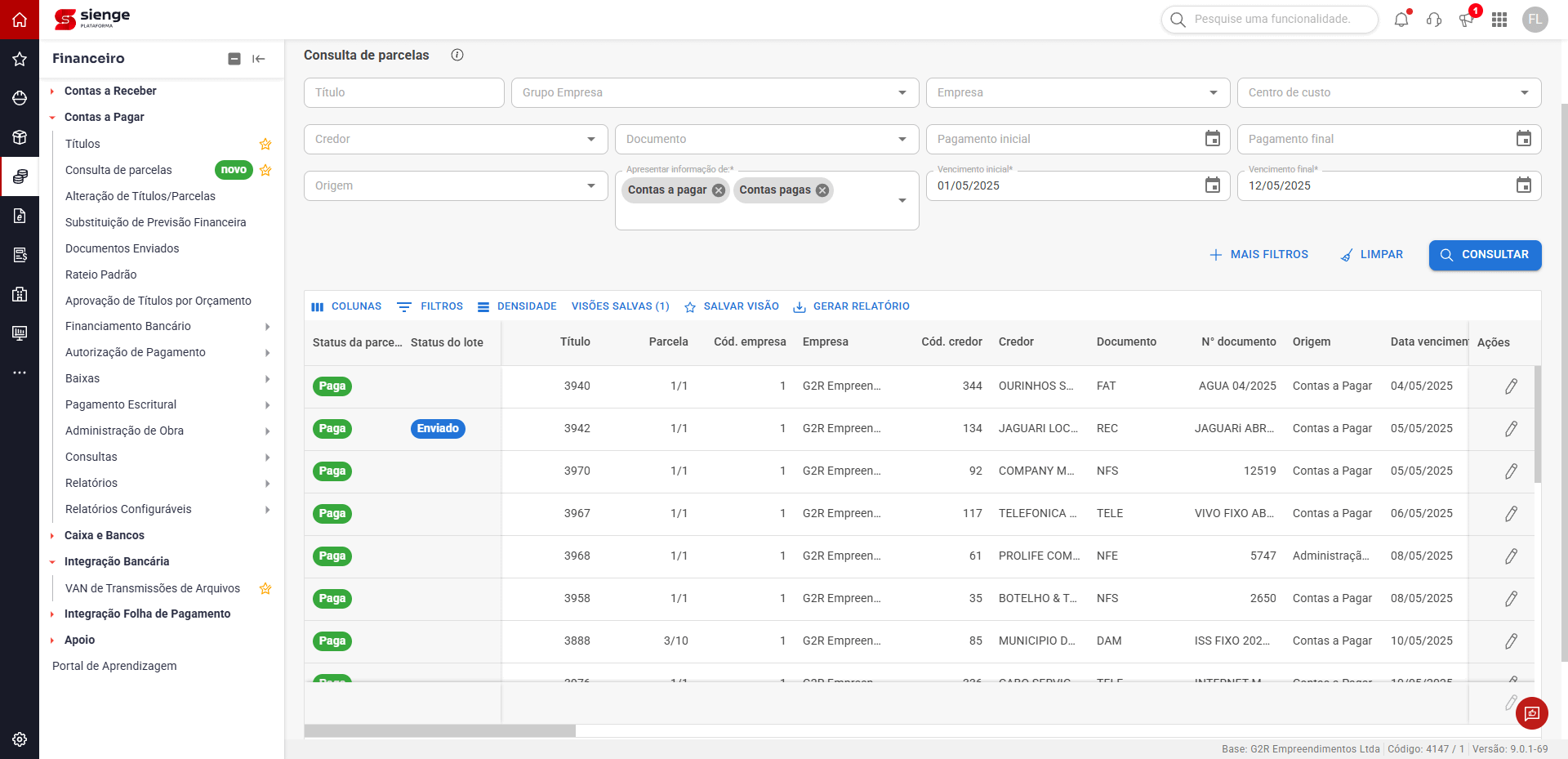The height and width of the screenshot is (759, 1568).
Task: Expand Apresentar informação de dropdown arrow
Action: pos(902,200)
